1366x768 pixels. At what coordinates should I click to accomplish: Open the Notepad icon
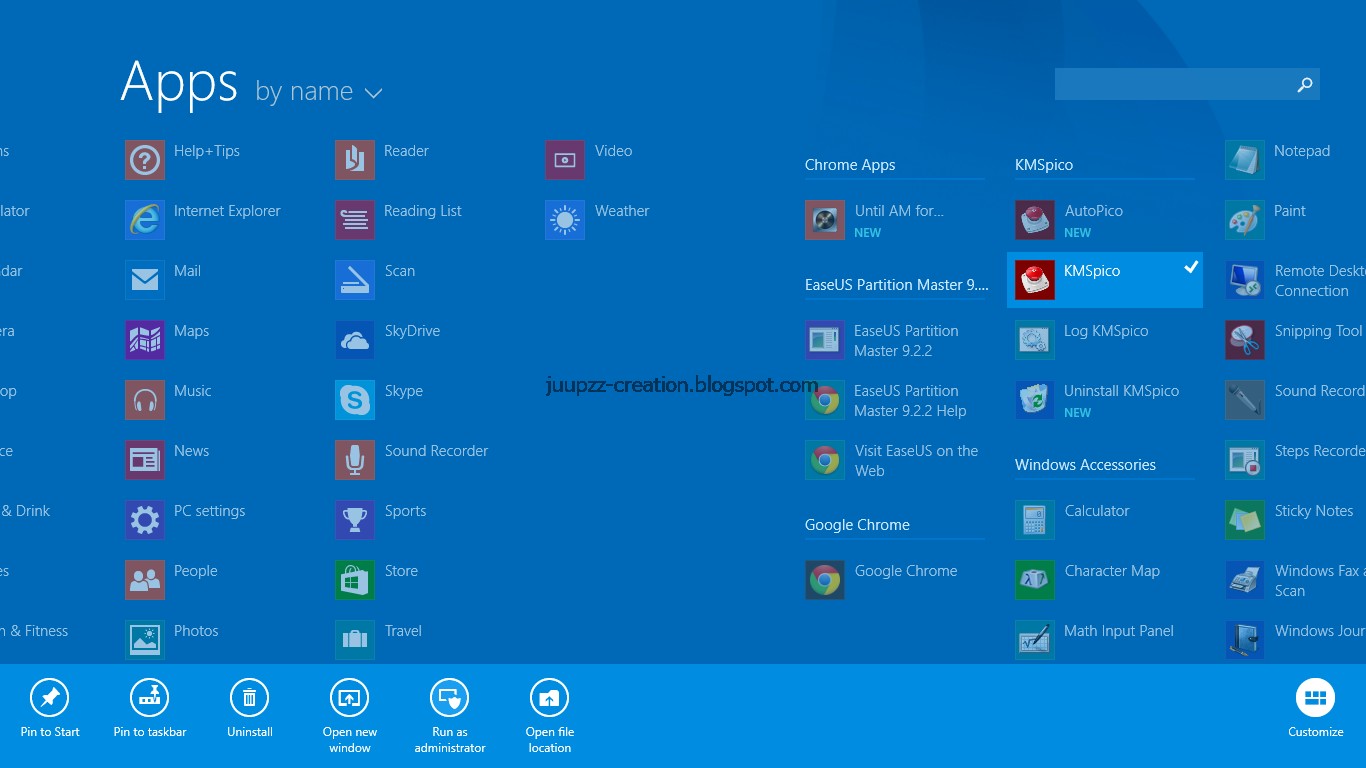coord(1245,160)
